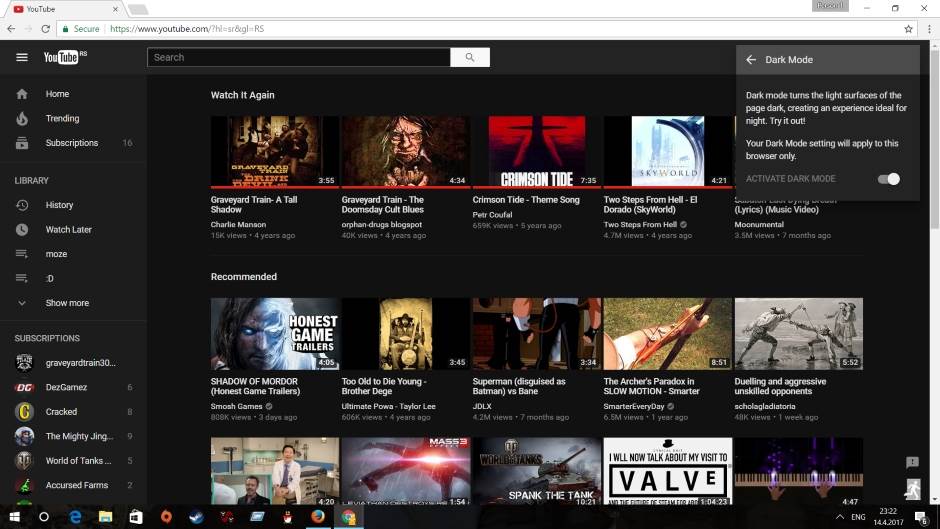Click inside the Search field
This screenshot has height=529, width=940.
pyautogui.click(x=299, y=58)
